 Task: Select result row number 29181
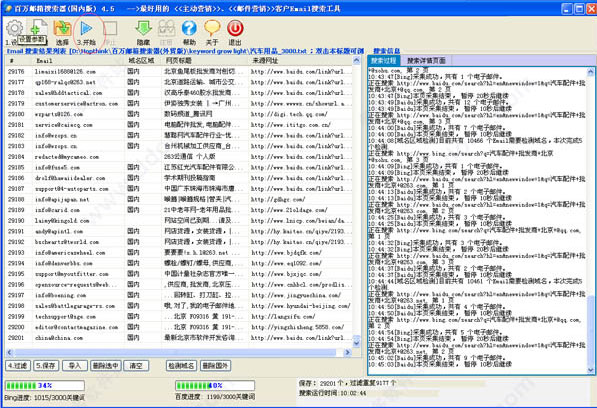pyautogui.click(x=179, y=125)
